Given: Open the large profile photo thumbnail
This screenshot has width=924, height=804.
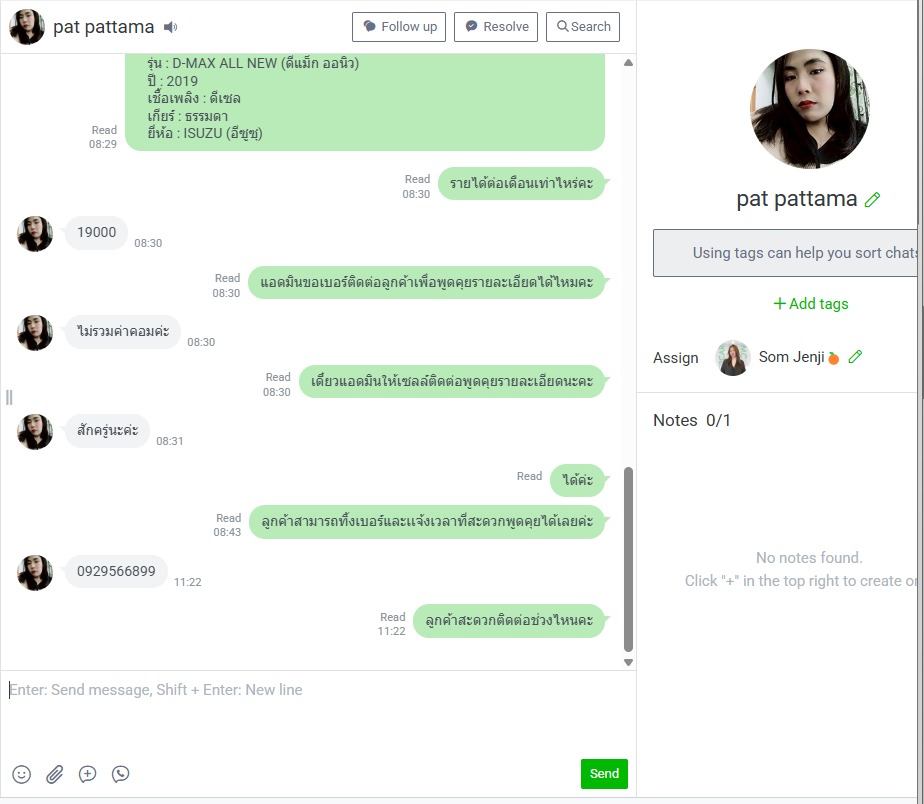Looking at the screenshot, I should click(x=809, y=109).
